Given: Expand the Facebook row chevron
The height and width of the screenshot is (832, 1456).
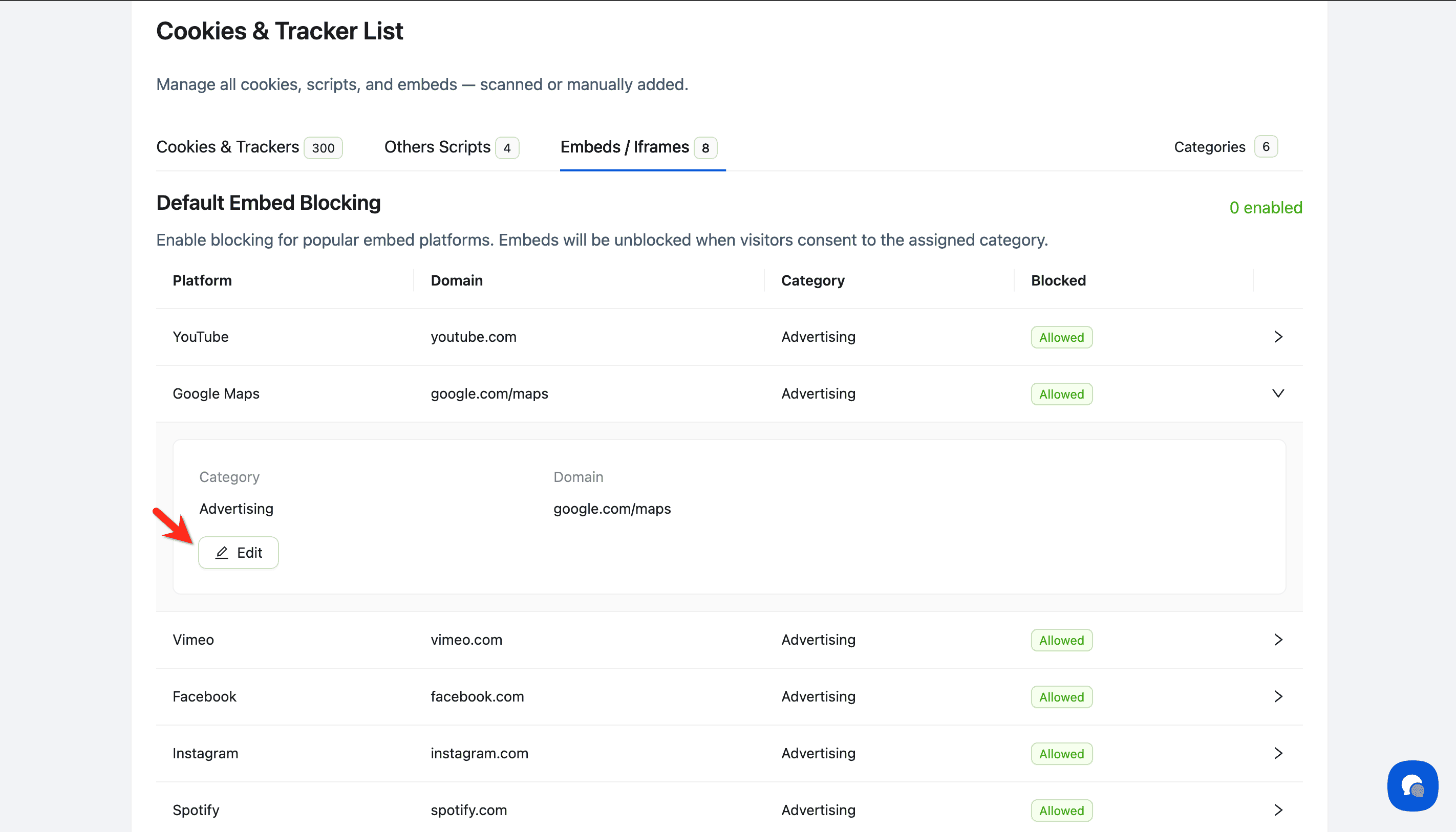Looking at the screenshot, I should [1278, 696].
